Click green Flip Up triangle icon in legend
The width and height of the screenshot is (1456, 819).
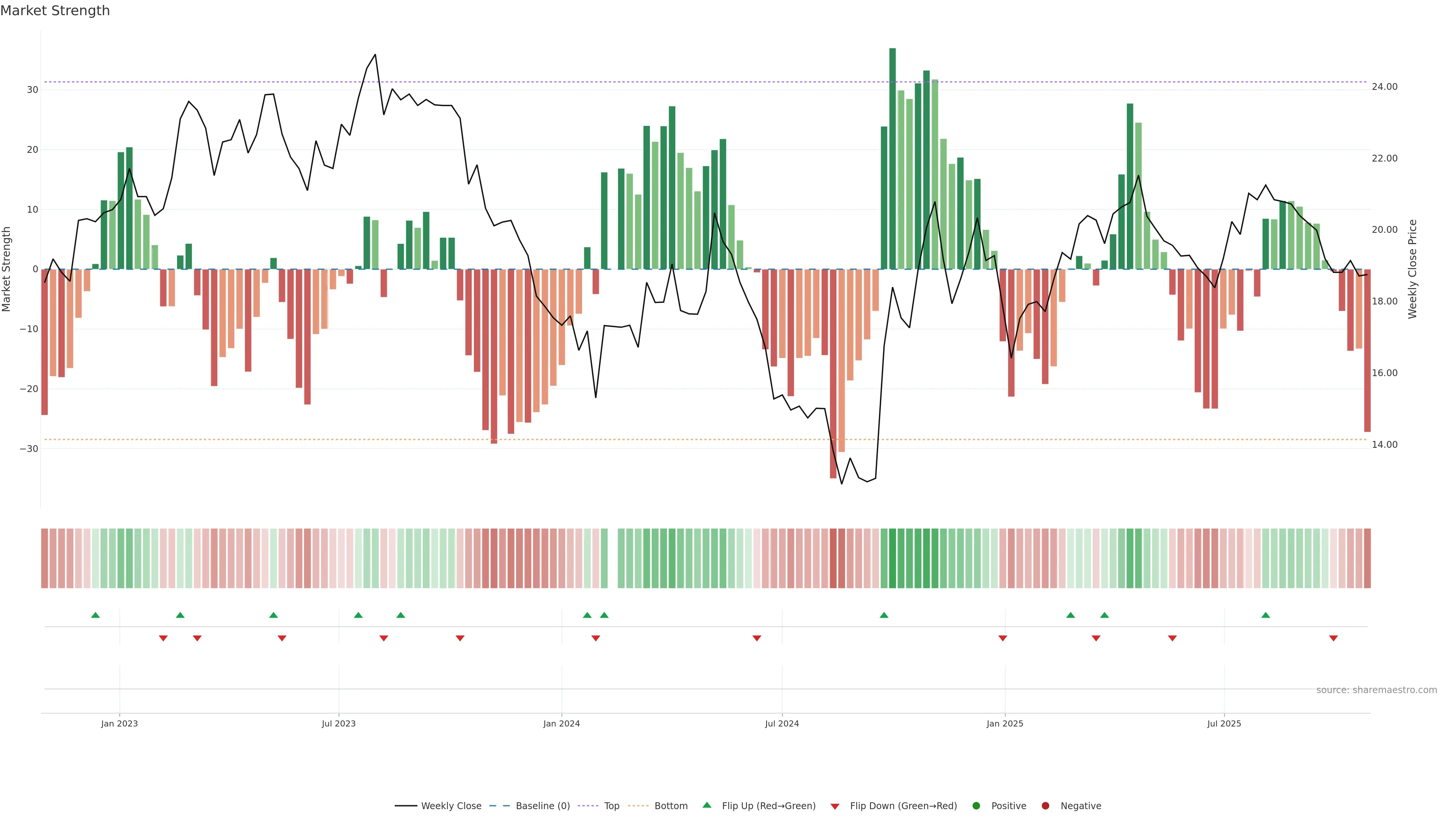706,805
